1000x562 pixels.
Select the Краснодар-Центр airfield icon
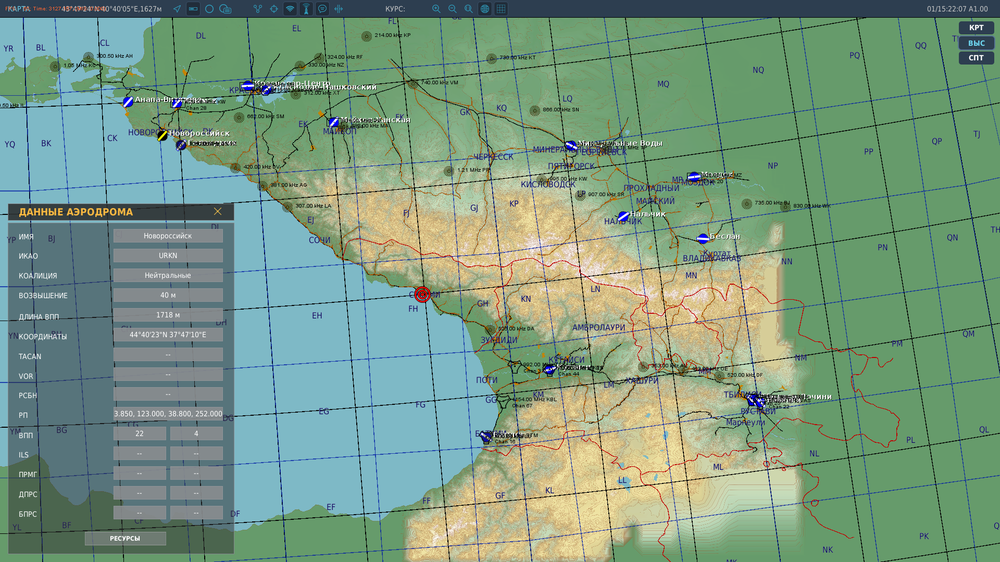247,85
